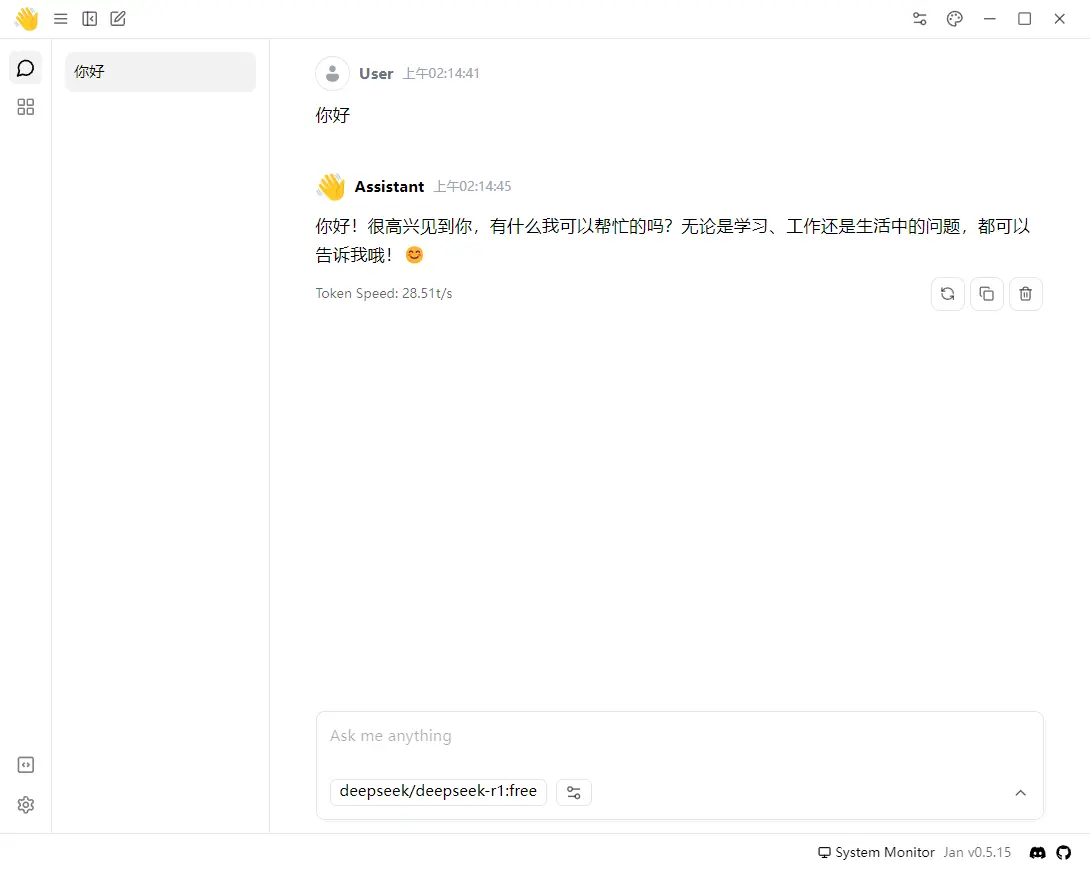Open model settings sliders beside model name
The image size is (1090, 872).
point(574,793)
